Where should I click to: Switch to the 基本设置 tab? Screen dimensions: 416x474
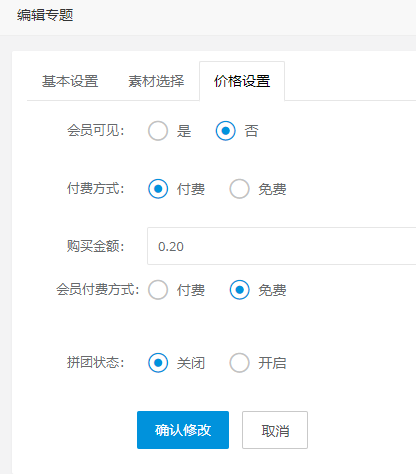(x=70, y=81)
